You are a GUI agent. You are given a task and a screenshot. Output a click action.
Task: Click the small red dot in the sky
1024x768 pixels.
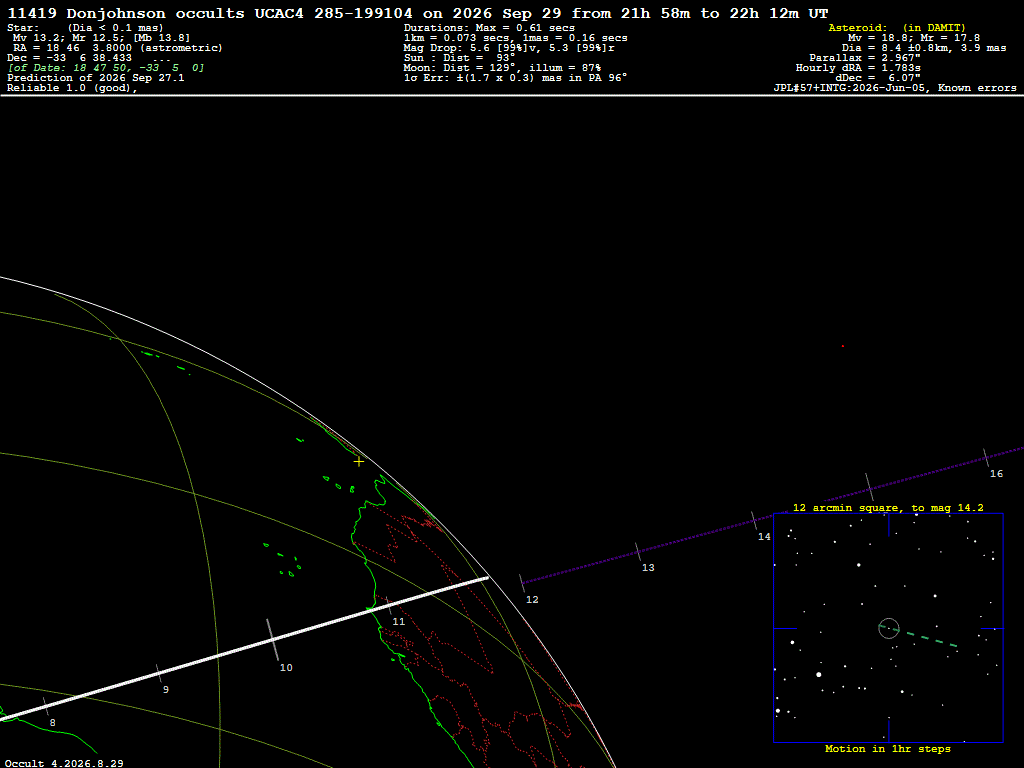[842, 346]
